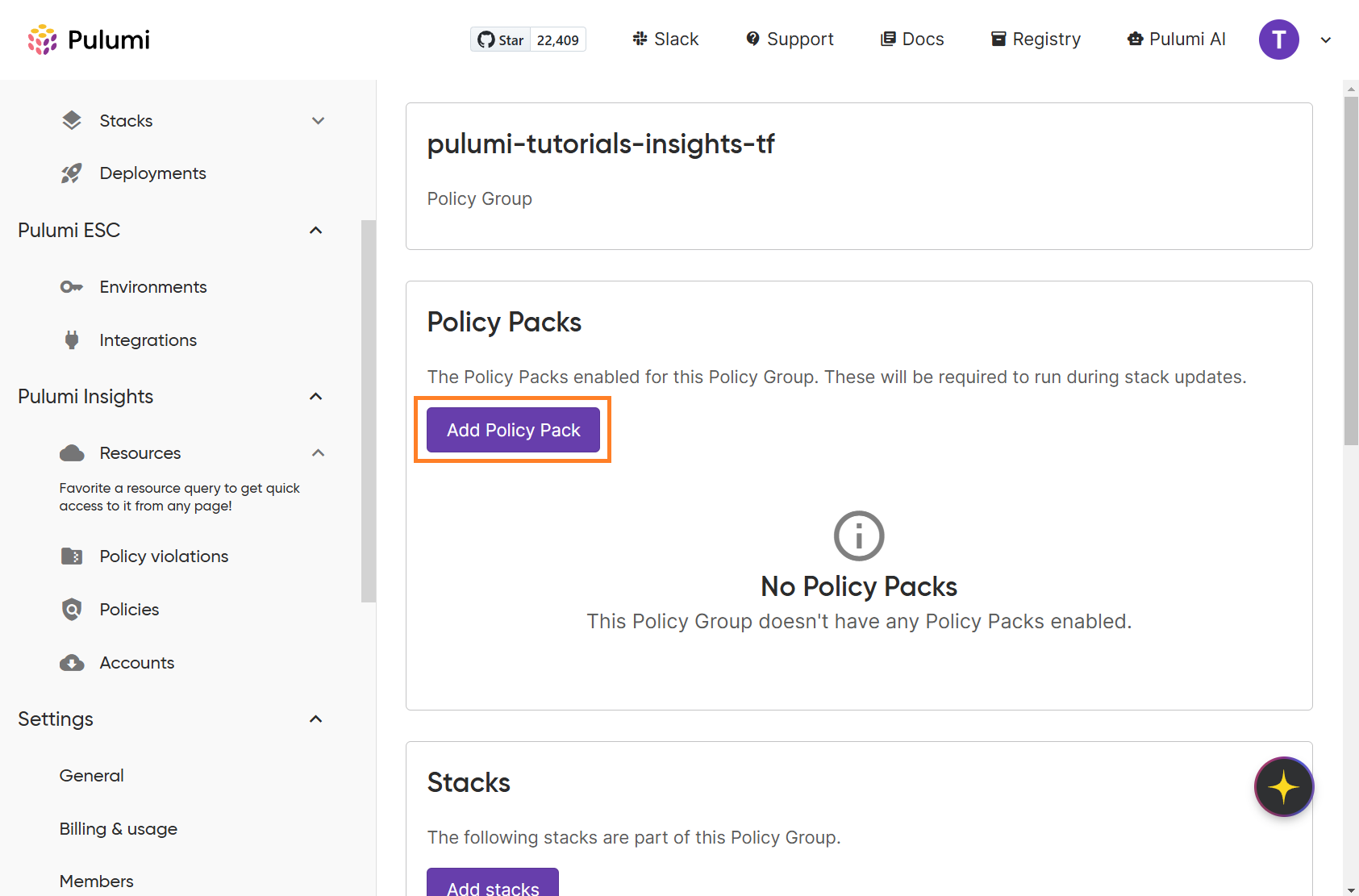Expand the Stacks sidebar chevron
Viewport: 1359px width, 896px height.
pos(318,121)
